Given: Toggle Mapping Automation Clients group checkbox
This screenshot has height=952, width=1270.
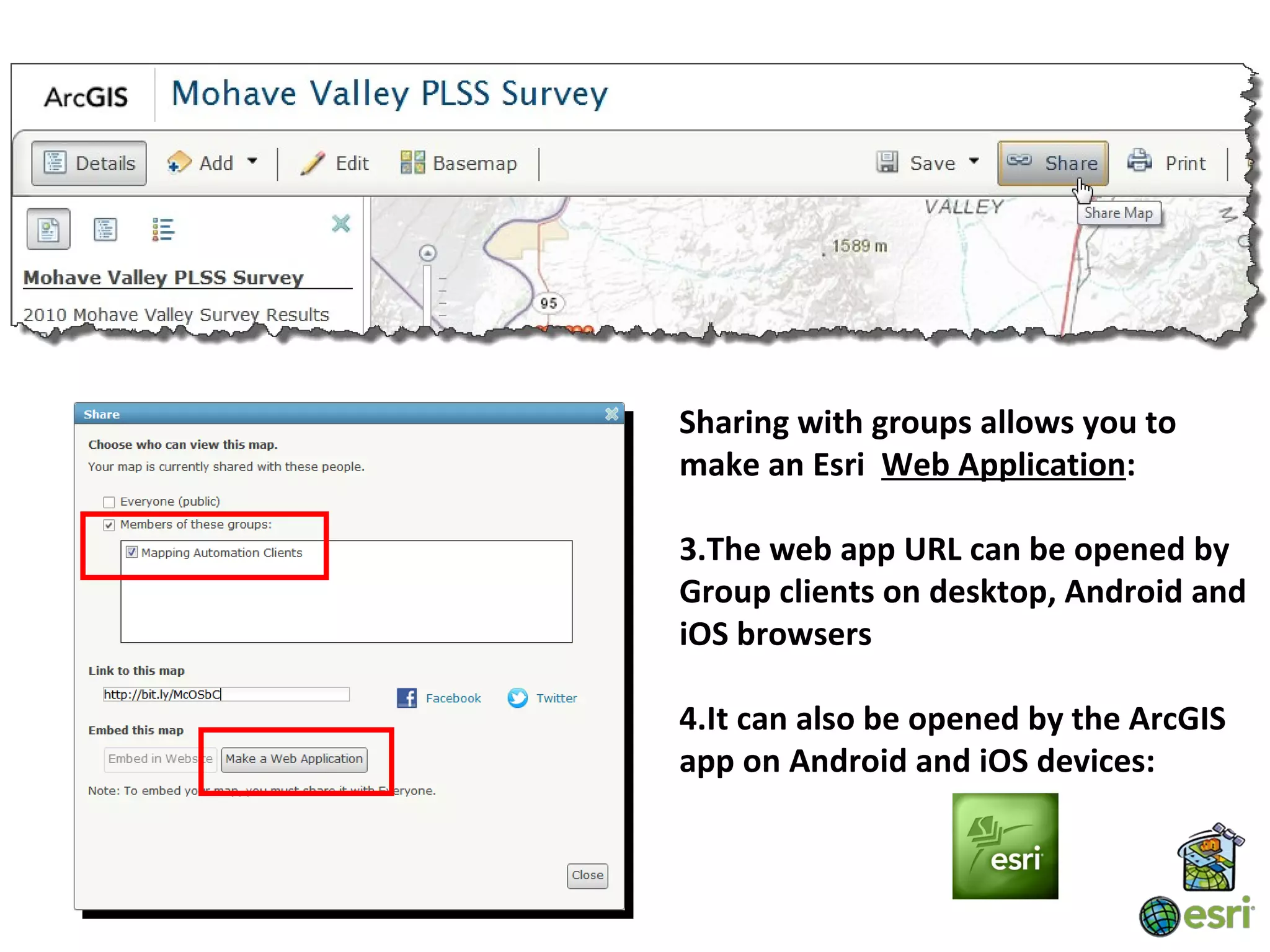Looking at the screenshot, I should 131,552.
